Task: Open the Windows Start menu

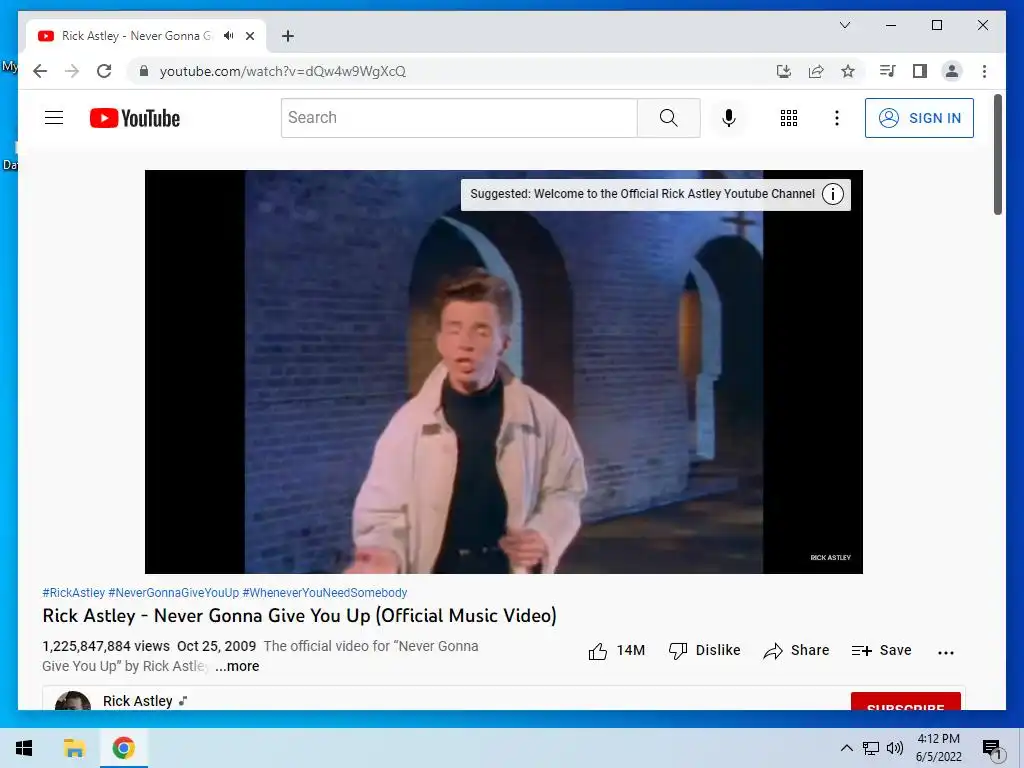Action: point(24,748)
